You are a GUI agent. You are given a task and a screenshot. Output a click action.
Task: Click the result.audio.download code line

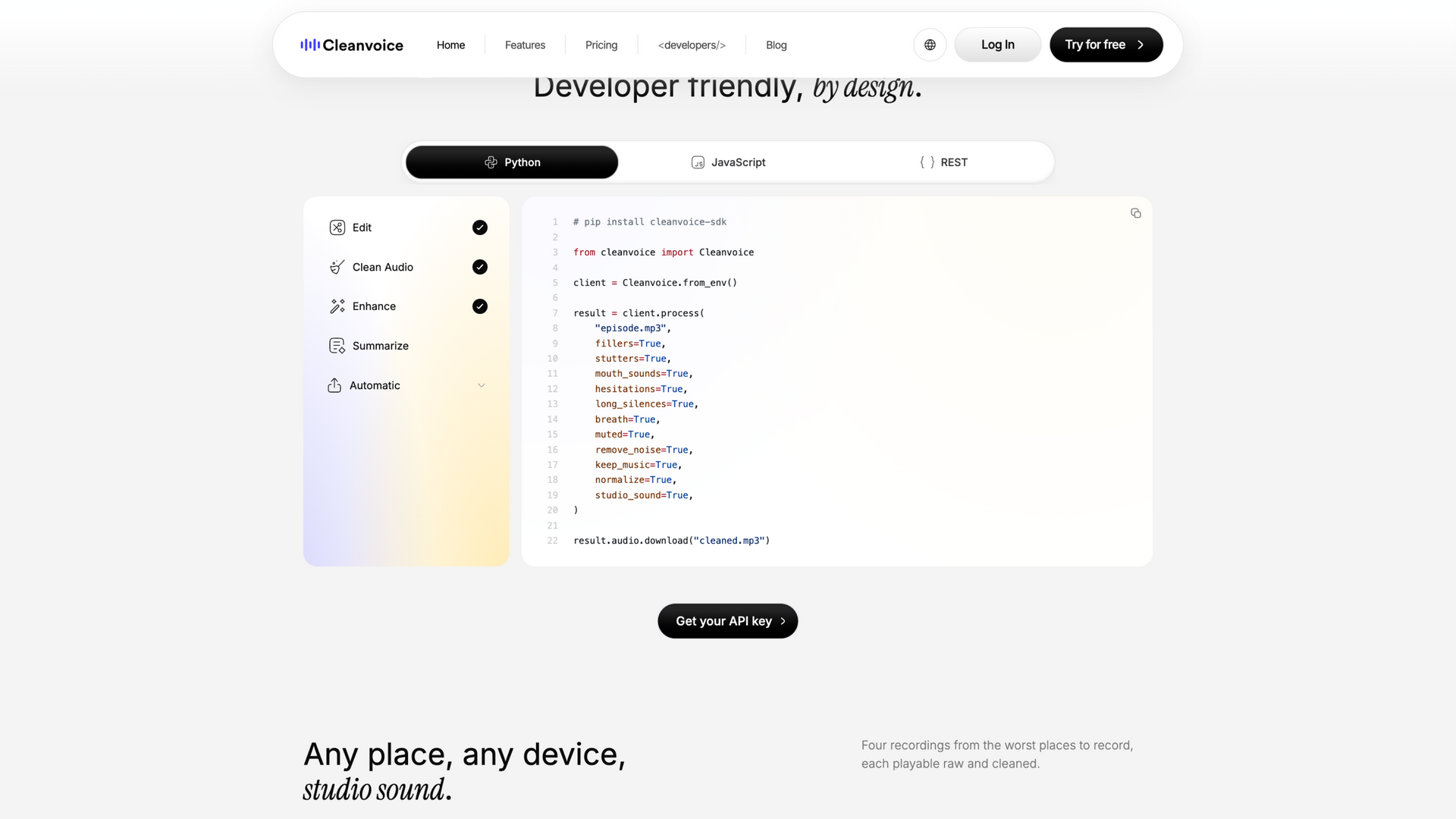pyautogui.click(x=672, y=541)
